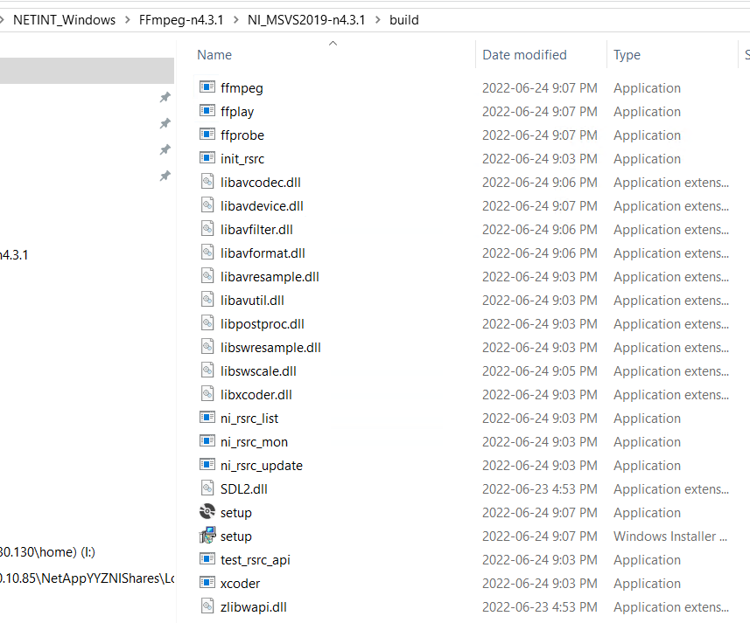The height and width of the screenshot is (623, 750).
Task: Click the zlibwapi.dll file icon
Action: click(207, 606)
